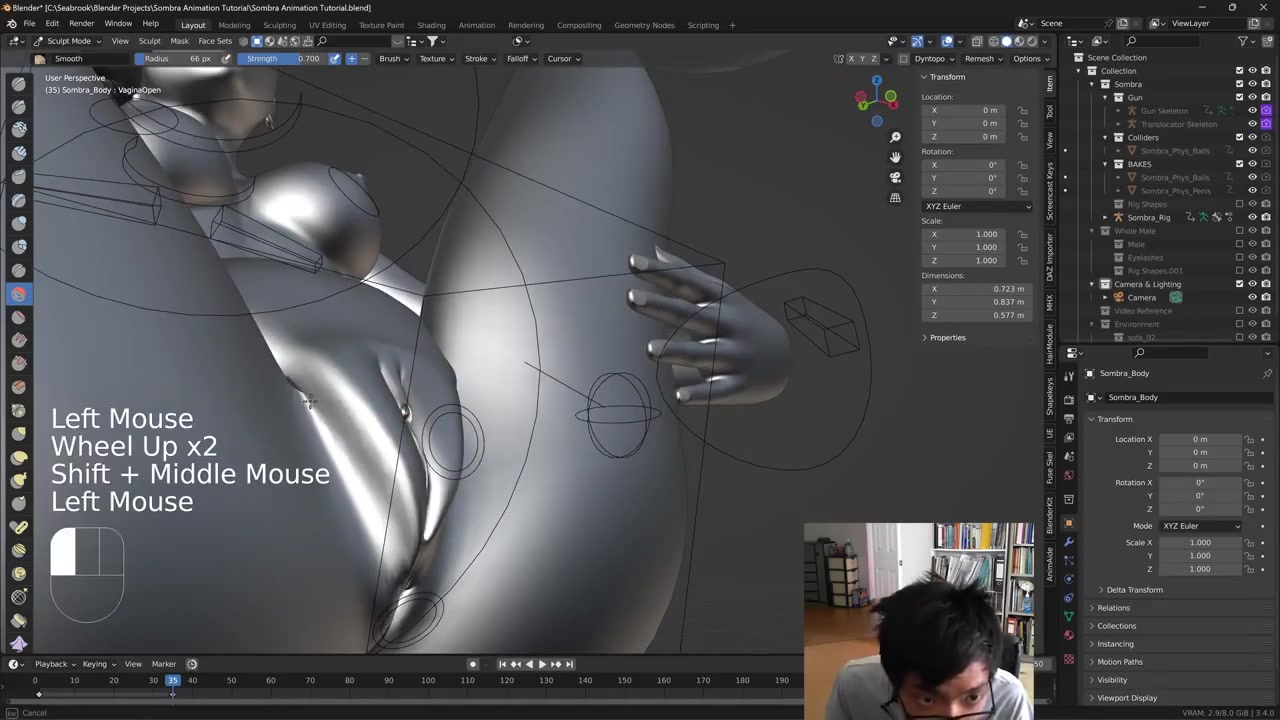Click the brush Strength slider

(x=282, y=59)
